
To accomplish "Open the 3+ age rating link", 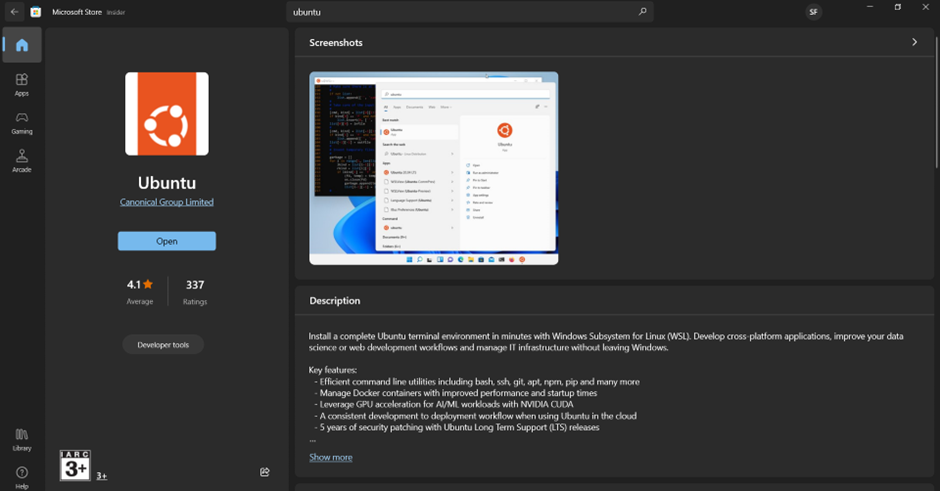I will (102, 476).
